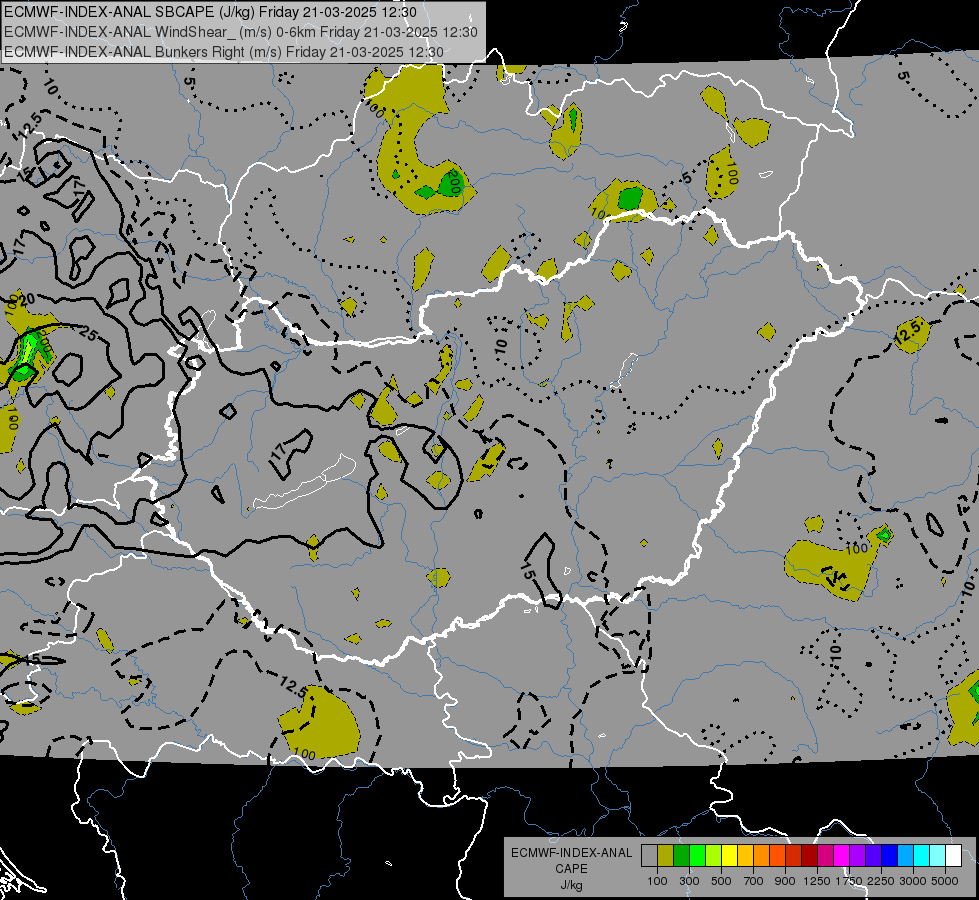Select the indigo legend swatch

874,856
